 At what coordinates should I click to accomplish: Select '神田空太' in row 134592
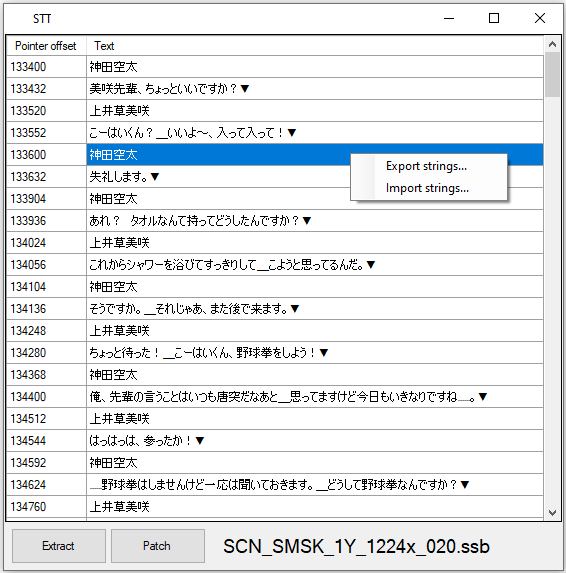click(x=113, y=463)
